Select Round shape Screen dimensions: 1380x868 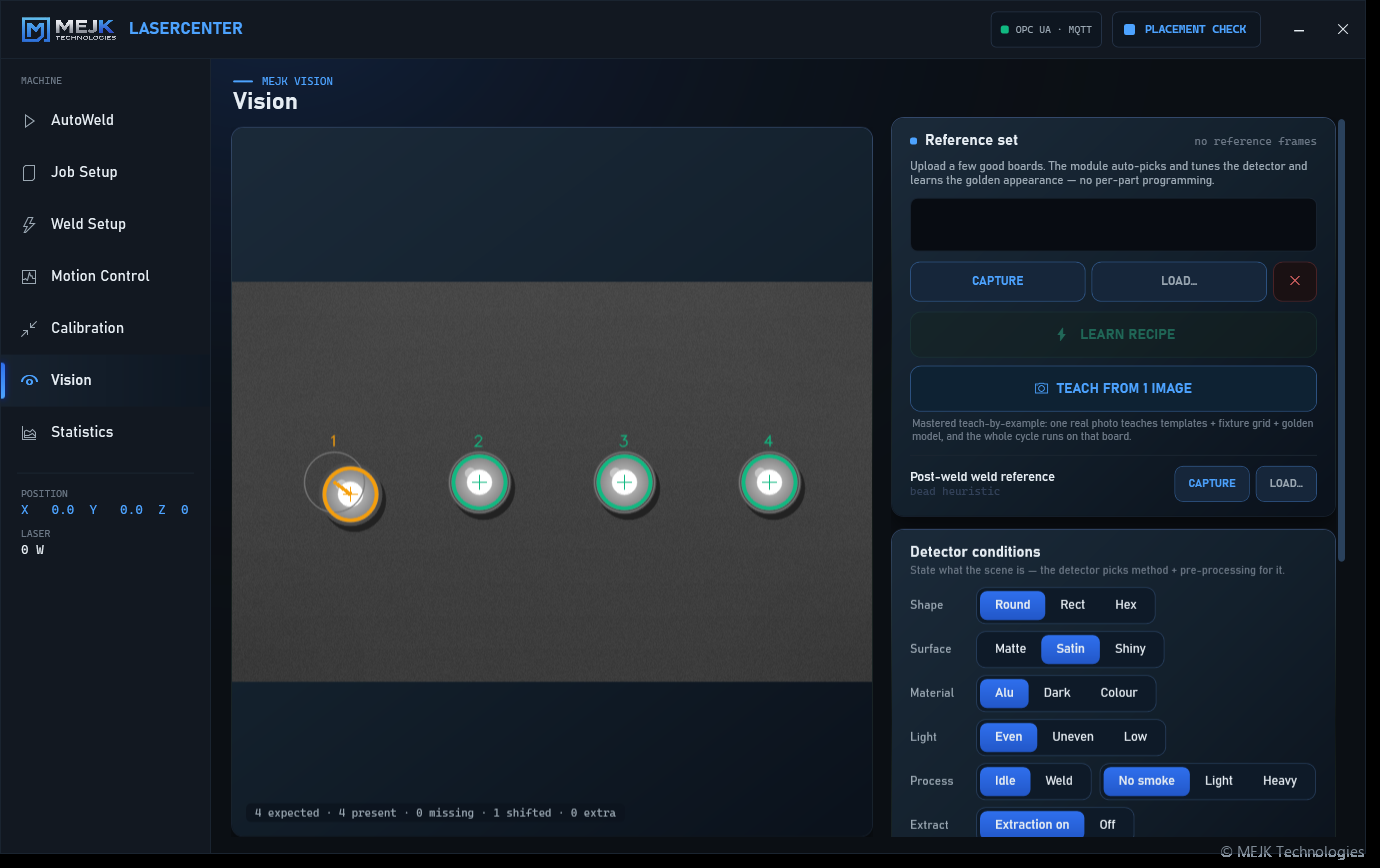coord(1012,605)
